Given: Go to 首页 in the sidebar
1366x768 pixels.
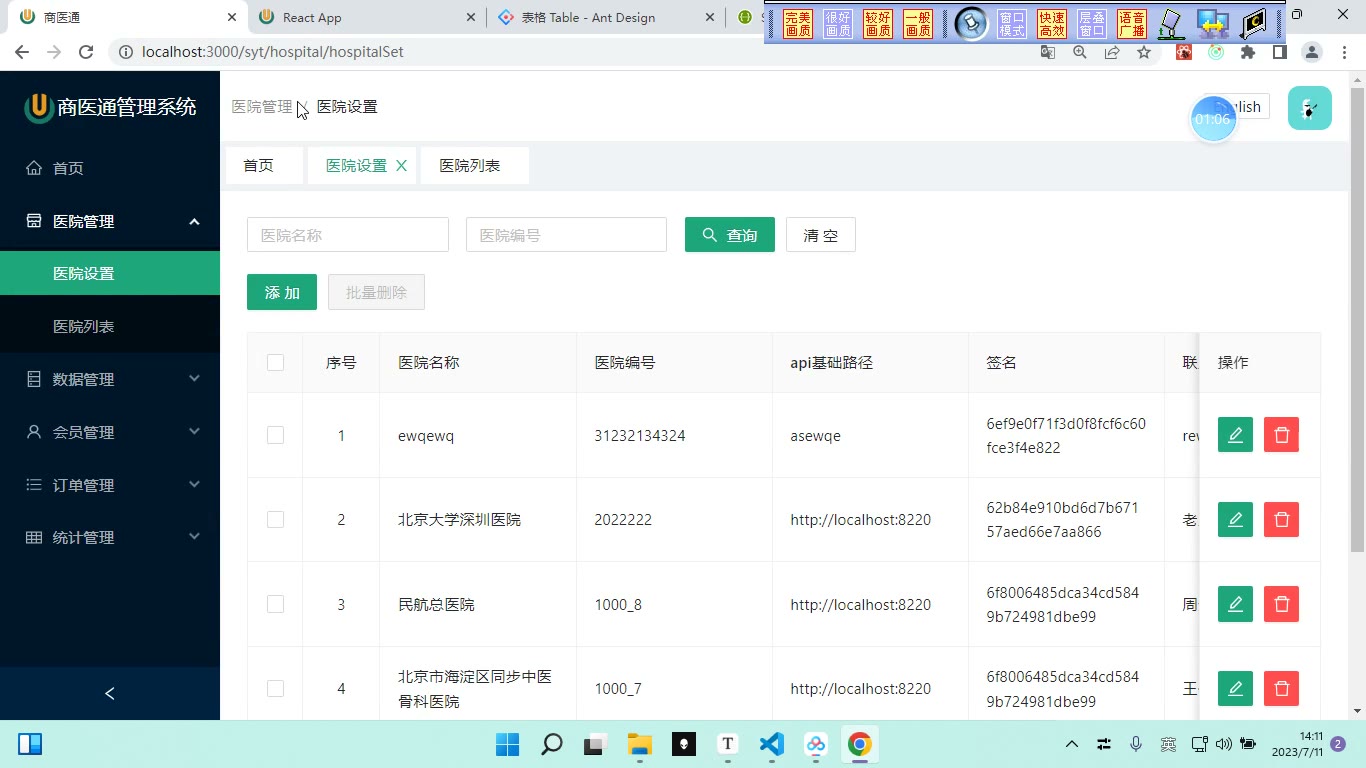Looking at the screenshot, I should 110,168.
